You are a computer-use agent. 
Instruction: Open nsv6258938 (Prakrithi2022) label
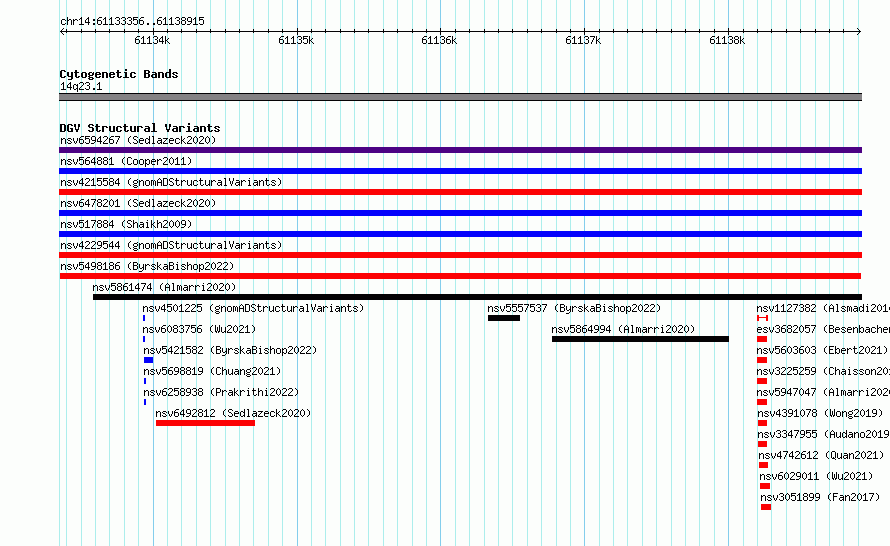[x=221, y=392]
